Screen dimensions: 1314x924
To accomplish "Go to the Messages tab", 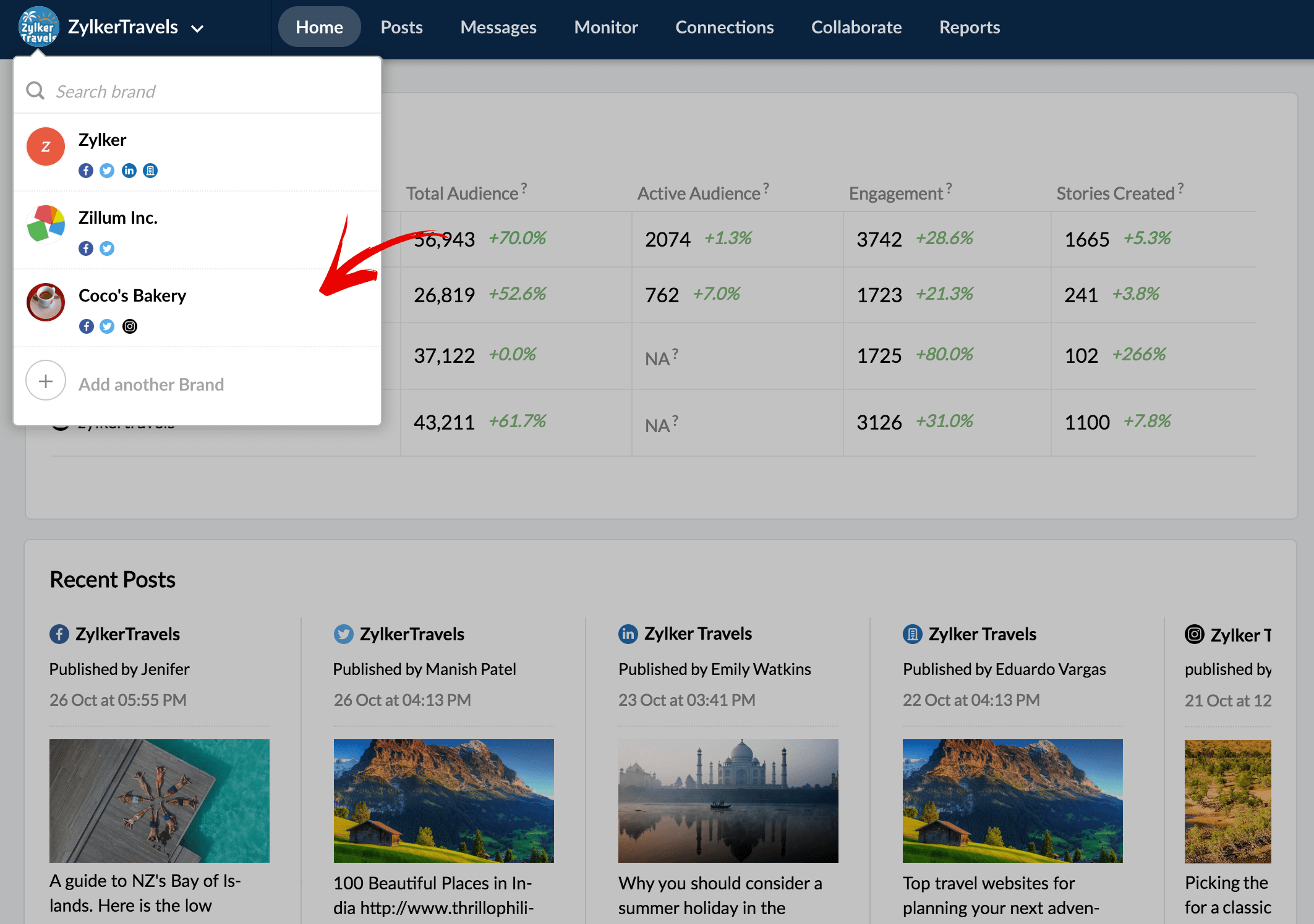I will 498,27.
